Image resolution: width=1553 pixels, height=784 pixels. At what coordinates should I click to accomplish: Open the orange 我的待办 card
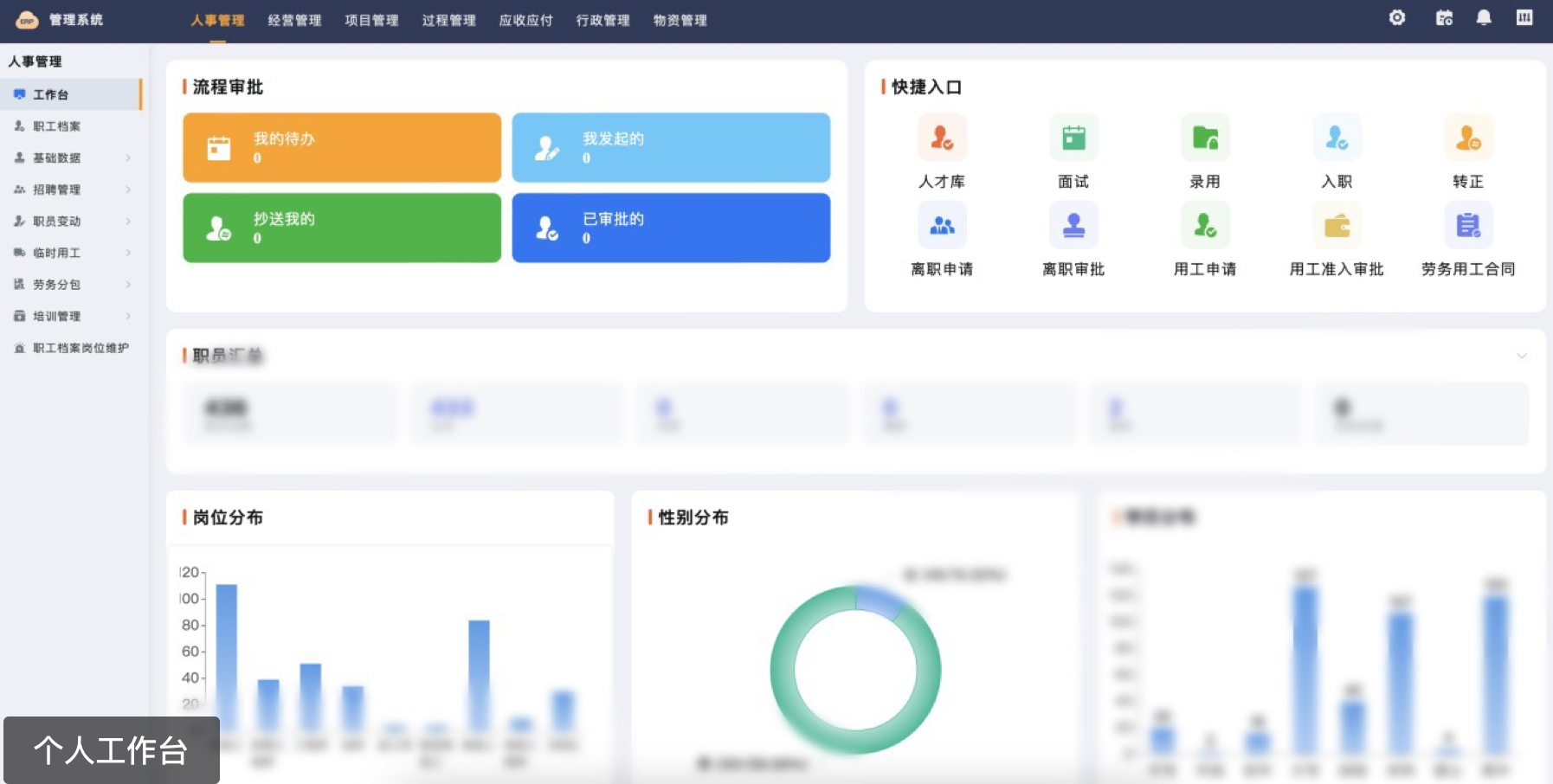pyautogui.click(x=342, y=147)
